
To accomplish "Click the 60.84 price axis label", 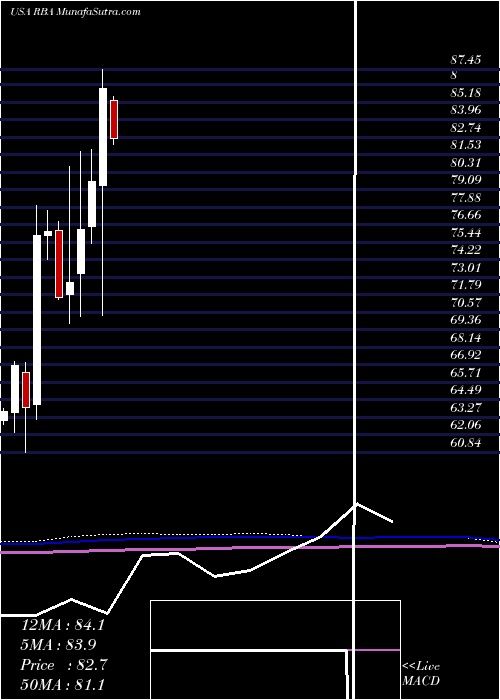I will [466, 442].
